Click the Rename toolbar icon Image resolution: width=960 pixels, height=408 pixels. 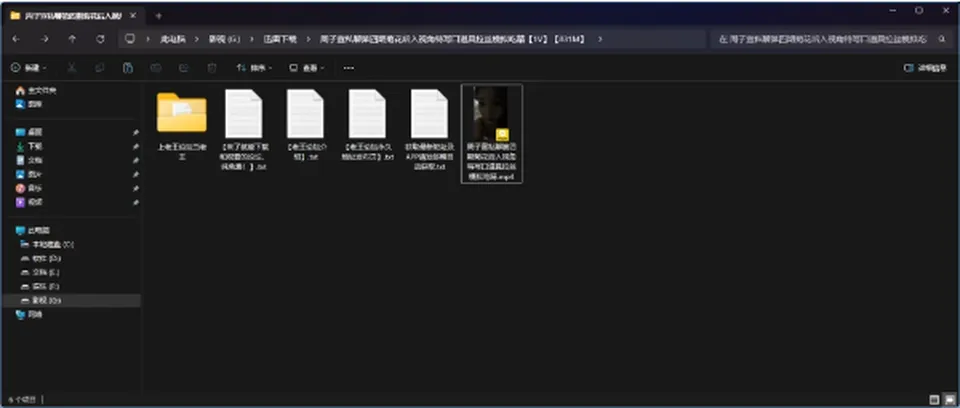coord(156,67)
